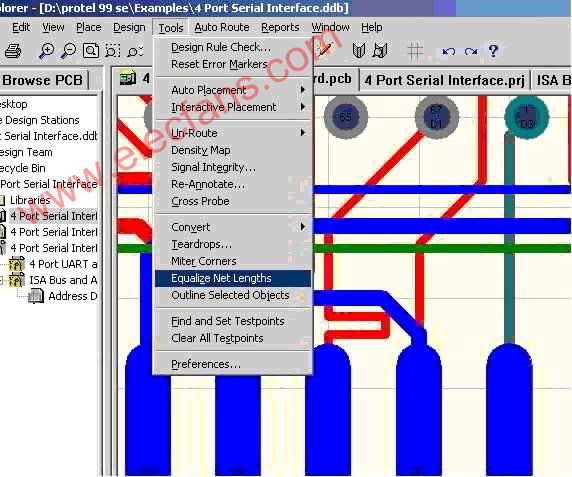Click the fit document zoom icon
Image resolution: width=572 pixels, height=477 pixels.
click(x=91, y=51)
